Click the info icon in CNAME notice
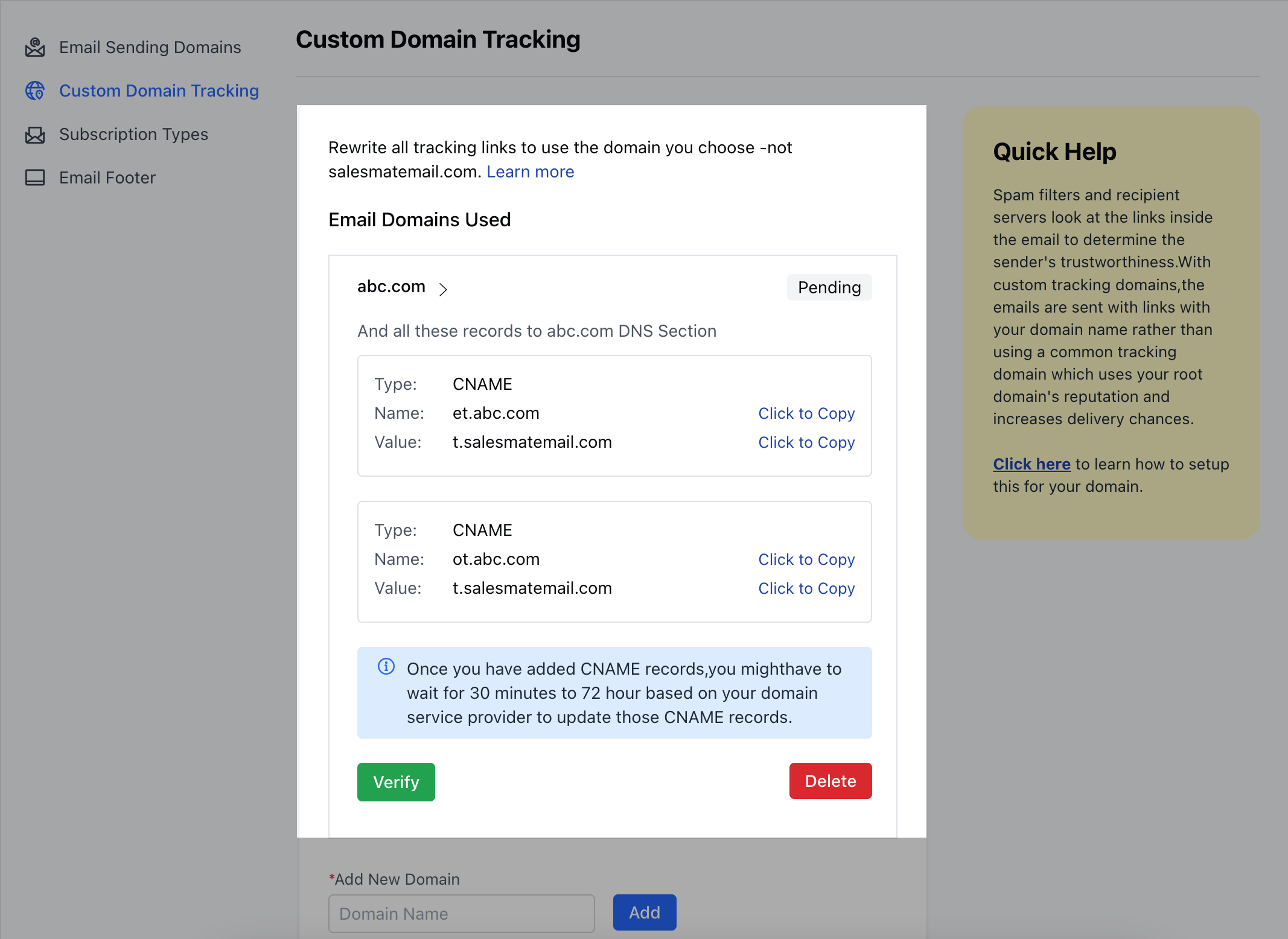The height and width of the screenshot is (939, 1288). tap(386, 666)
